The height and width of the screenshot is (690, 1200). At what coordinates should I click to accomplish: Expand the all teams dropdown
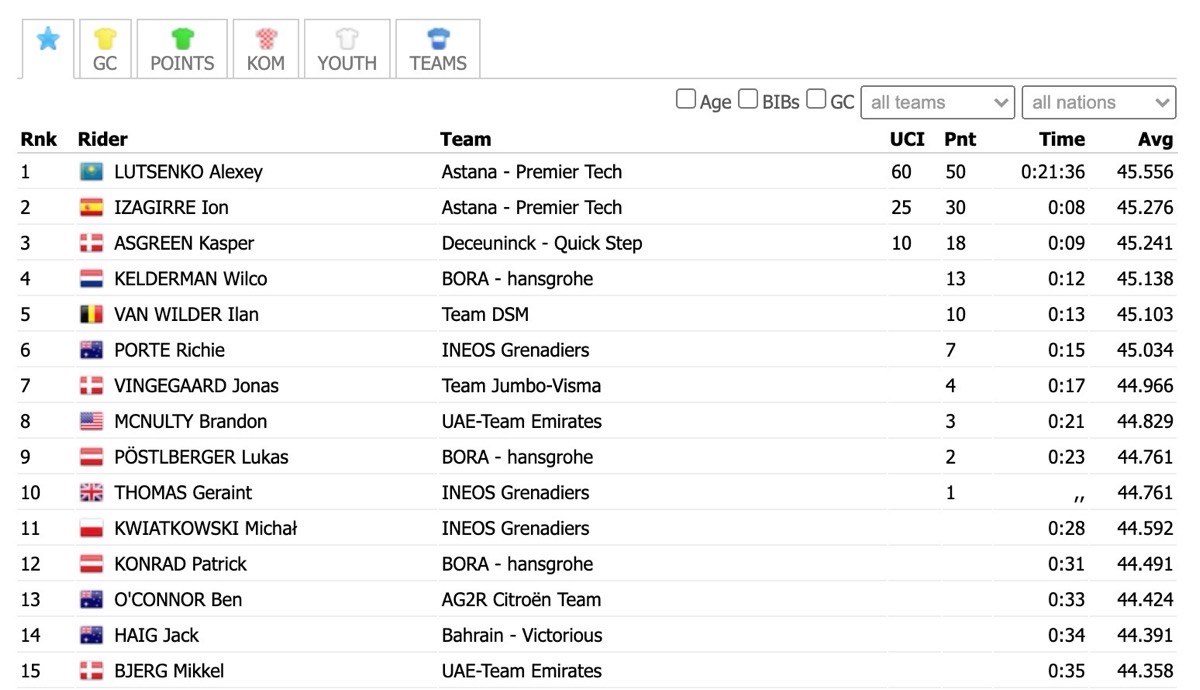pyautogui.click(x=938, y=102)
